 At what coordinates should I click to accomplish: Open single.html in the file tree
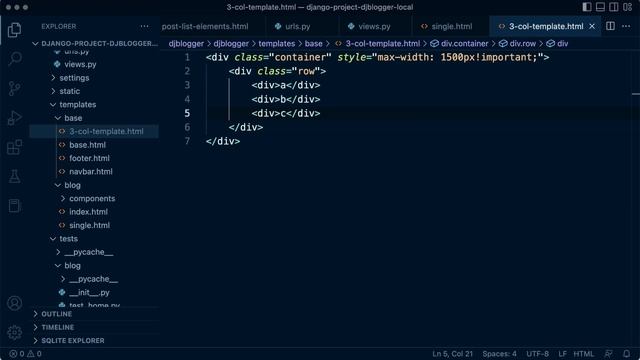coord(89,225)
